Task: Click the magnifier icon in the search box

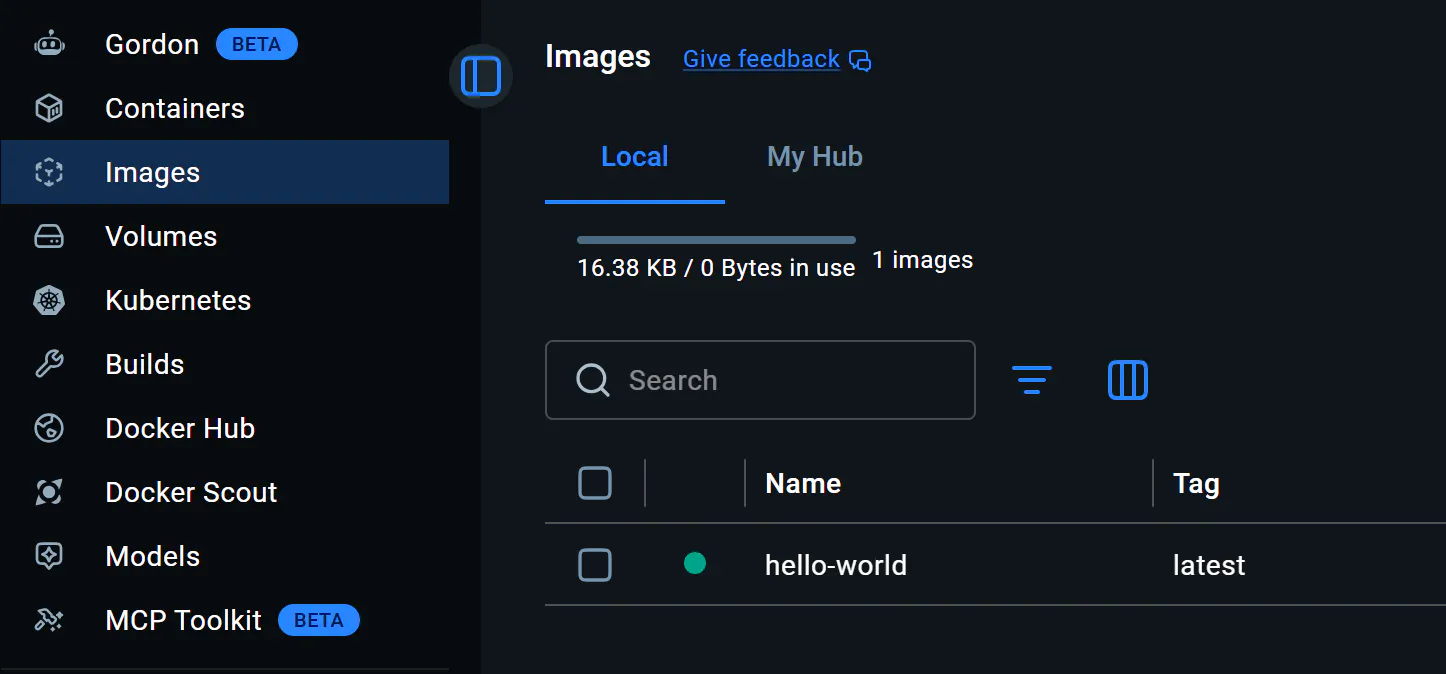Action: click(x=593, y=380)
